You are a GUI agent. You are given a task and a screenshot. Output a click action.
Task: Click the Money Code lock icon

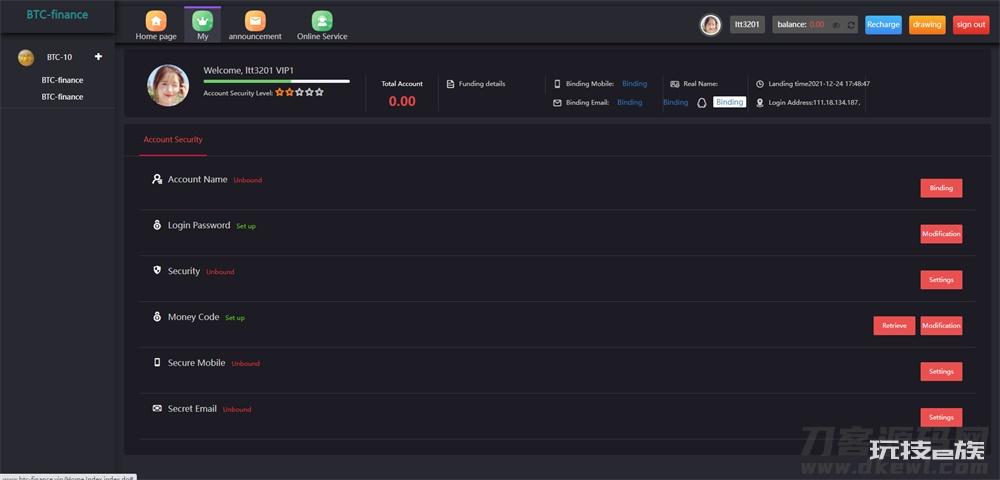click(x=157, y=317)
